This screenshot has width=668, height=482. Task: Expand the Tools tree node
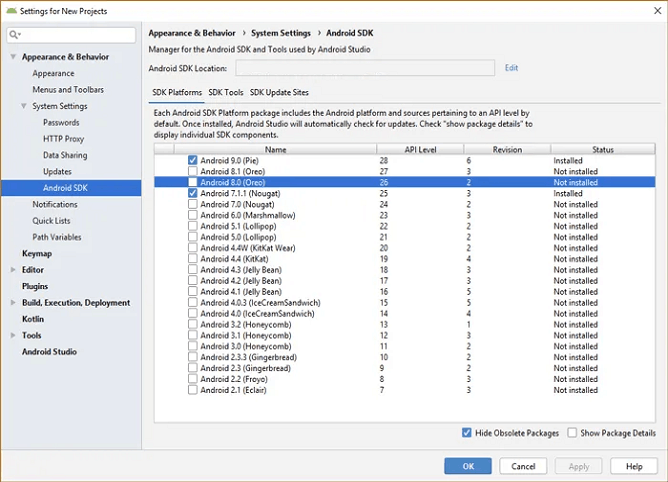[x=13, y=335]
